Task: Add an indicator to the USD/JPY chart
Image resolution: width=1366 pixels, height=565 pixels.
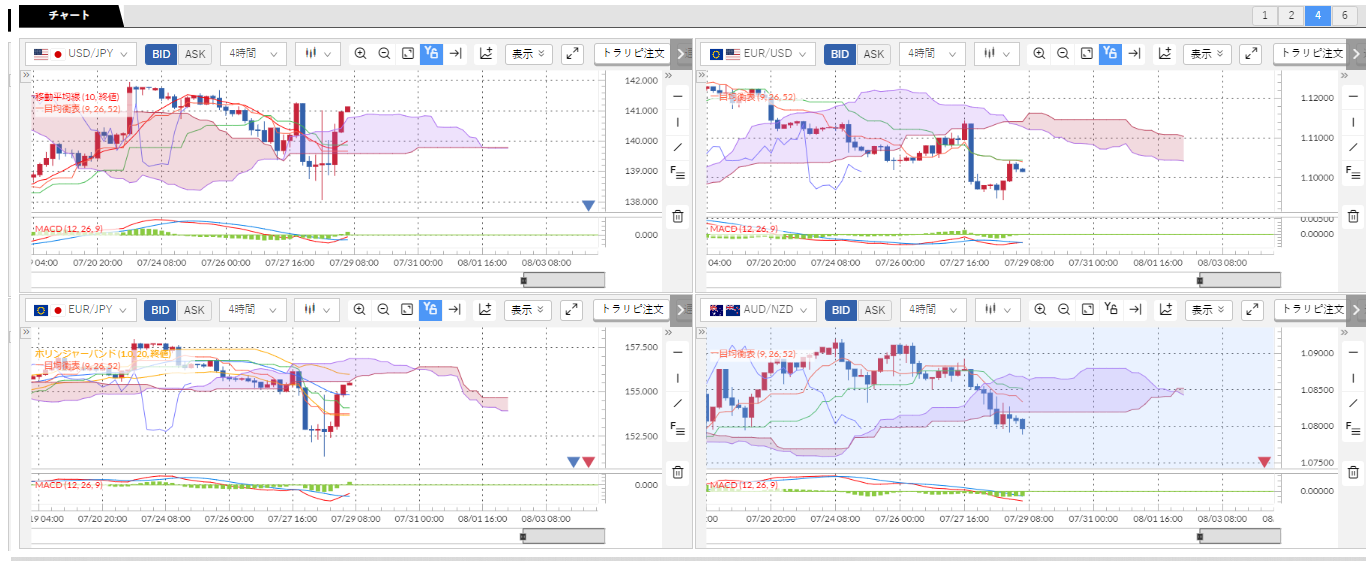Action: pos(486,54)
